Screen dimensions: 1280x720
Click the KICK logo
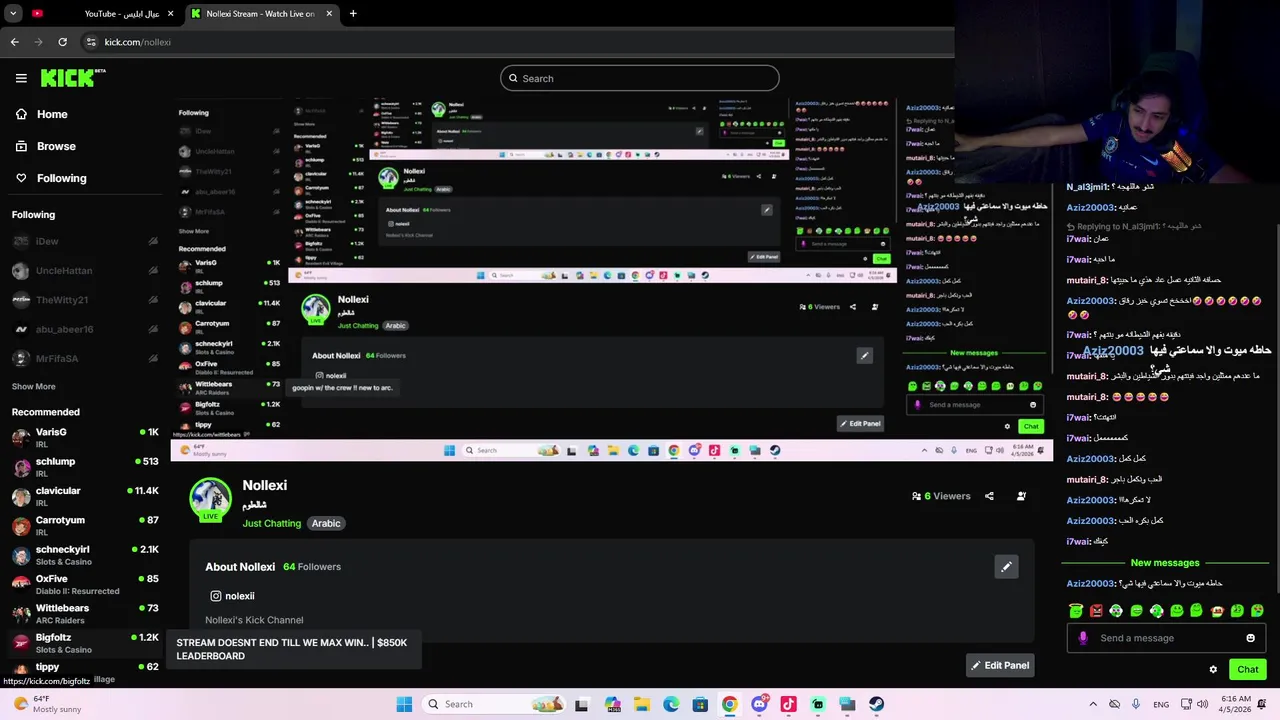click(73, 78)
